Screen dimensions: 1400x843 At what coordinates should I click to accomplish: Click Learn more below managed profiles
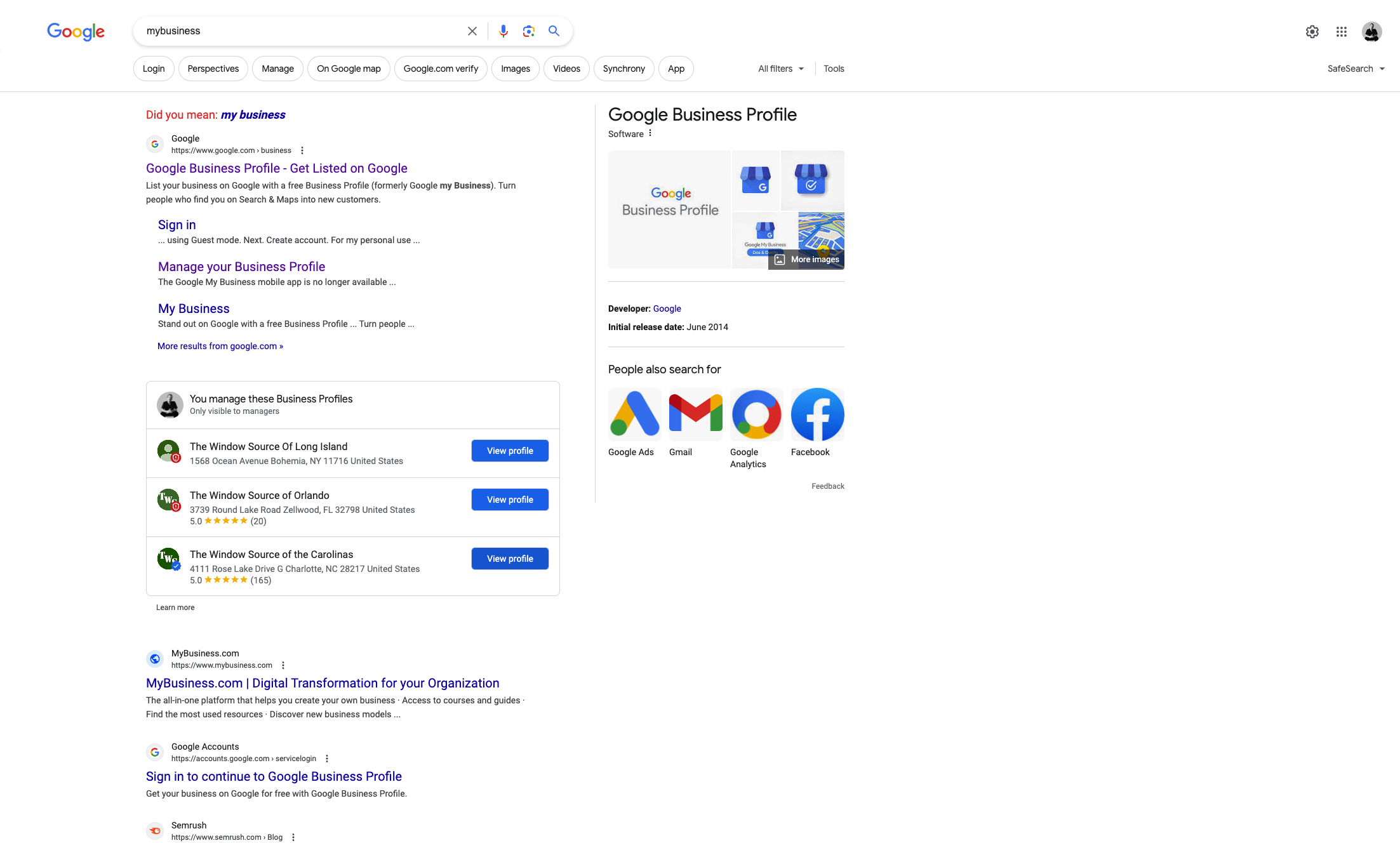click(x=175, y=607)
